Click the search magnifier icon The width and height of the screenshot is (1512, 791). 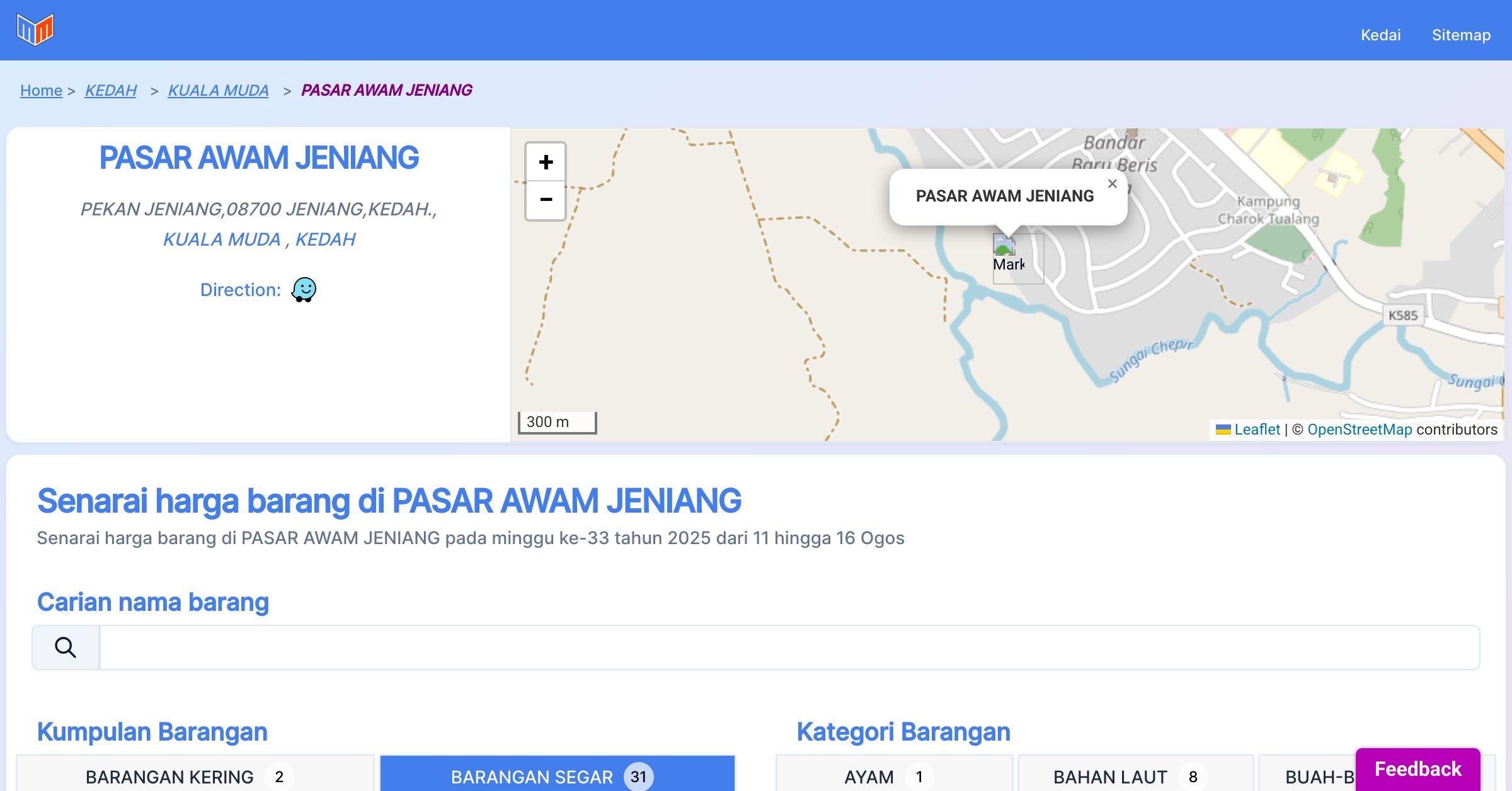pos(66,647)
